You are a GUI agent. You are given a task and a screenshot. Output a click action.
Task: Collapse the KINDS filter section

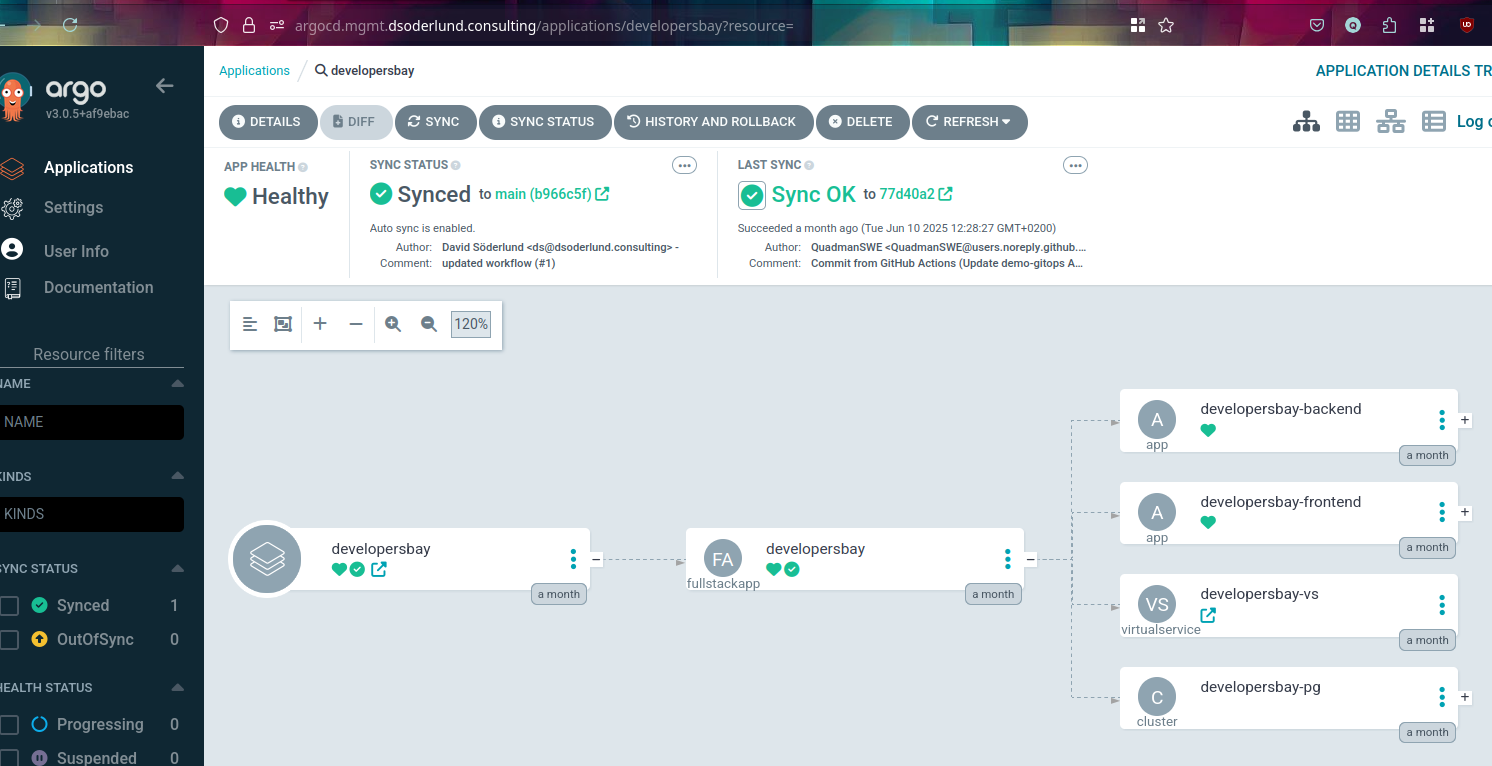pyautogui.click(x=177, y=476)
